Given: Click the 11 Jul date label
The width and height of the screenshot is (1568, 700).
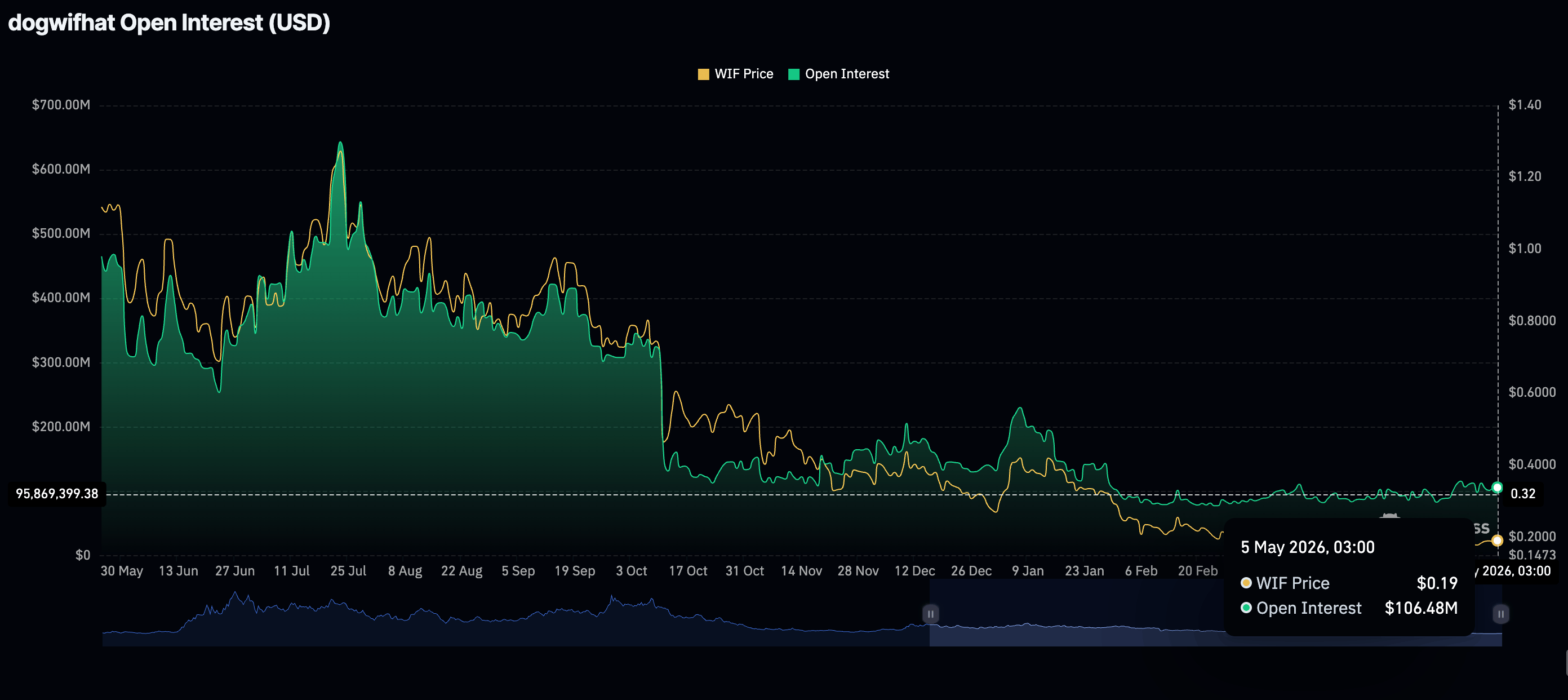Looking at the screenshot, I should click(291, 571).
